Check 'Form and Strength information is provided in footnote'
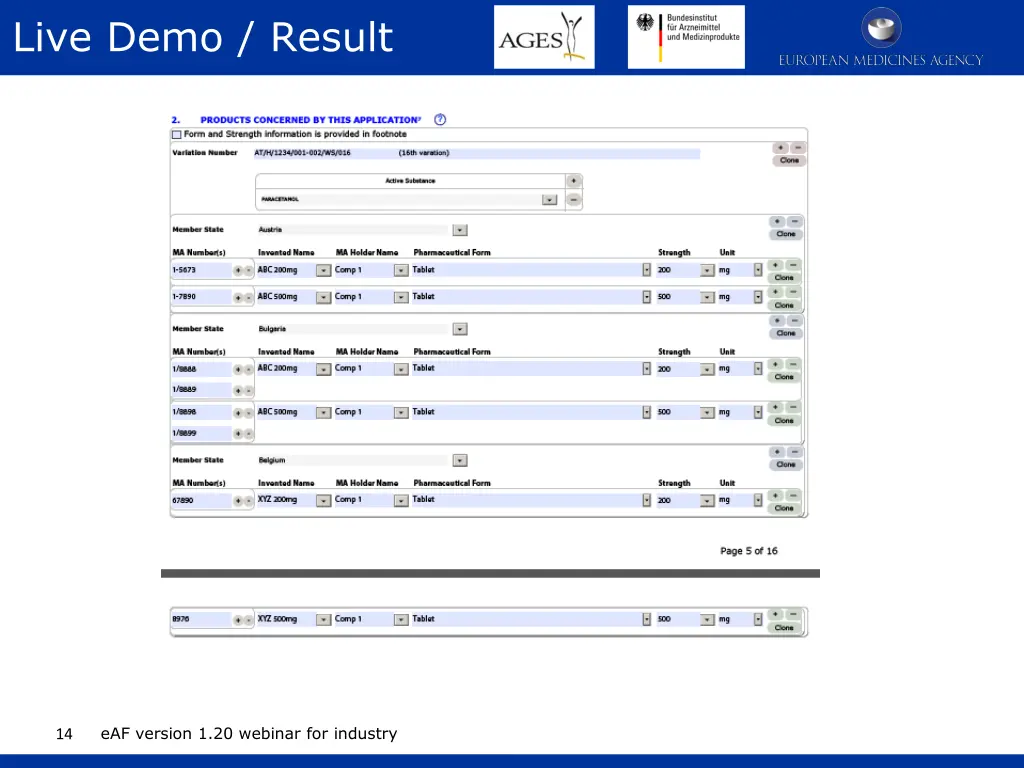The width and height of the screenshot is (1024, 768). (177, 133)
